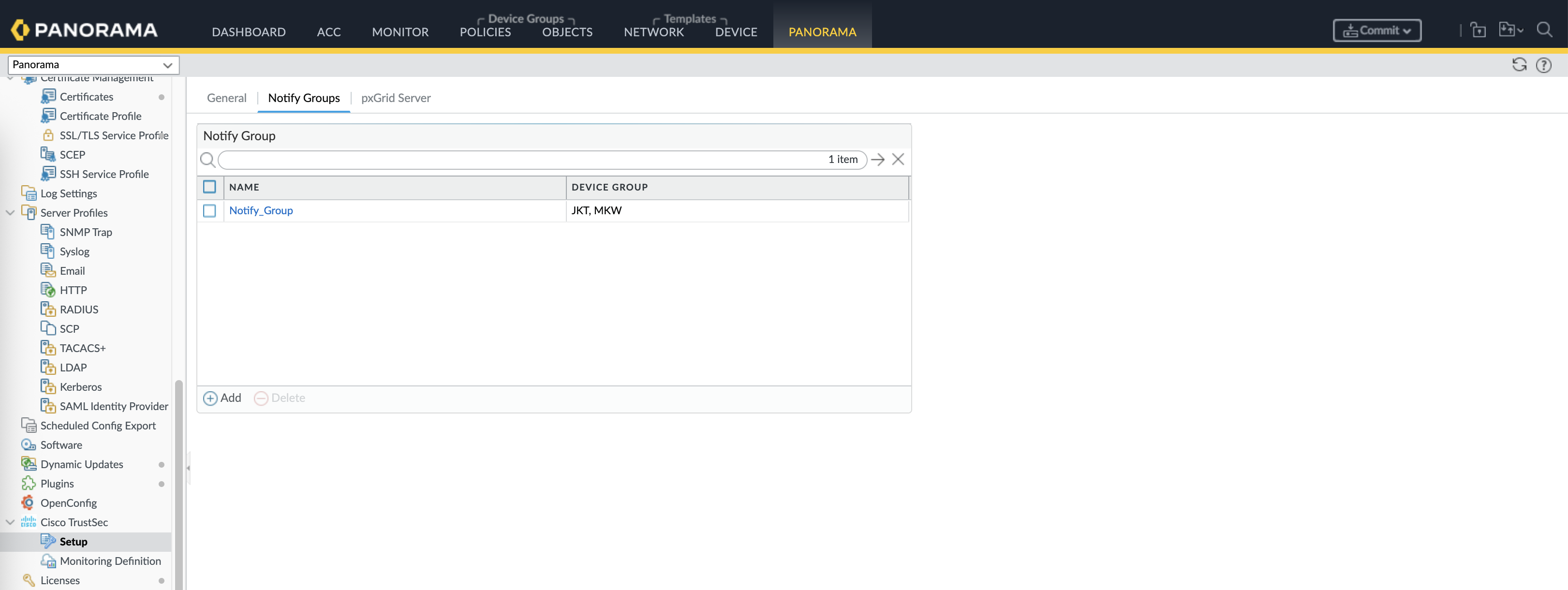The image size is (1568, 590).
Task: Apply filter with the arrow icon
Action: [x=877, y=160]
